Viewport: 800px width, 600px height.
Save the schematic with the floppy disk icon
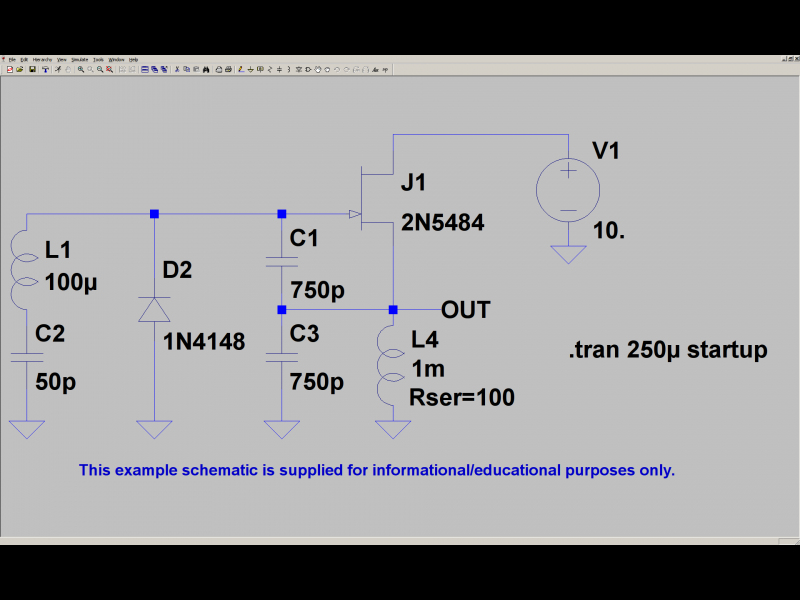pyautogui.click(x=32, y=69)
